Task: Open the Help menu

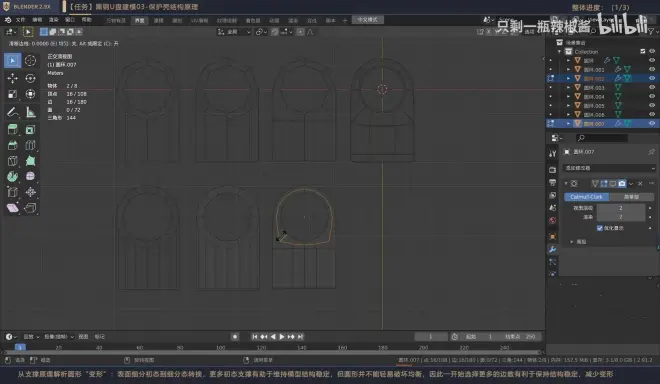Action: point(86,20)
